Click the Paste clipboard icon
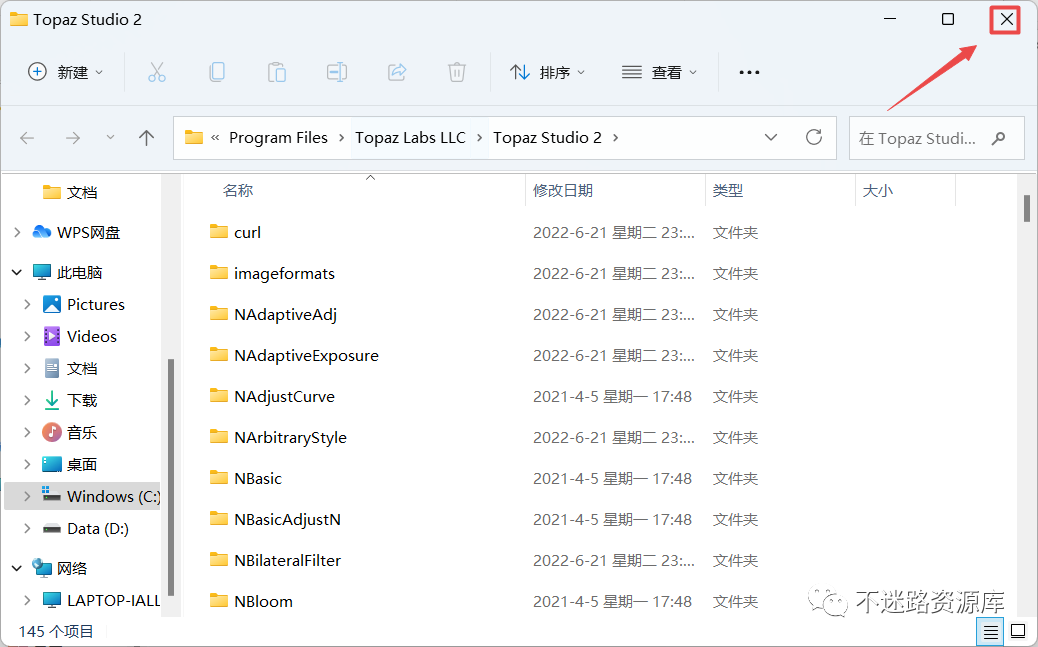 (x=277, y=72)
